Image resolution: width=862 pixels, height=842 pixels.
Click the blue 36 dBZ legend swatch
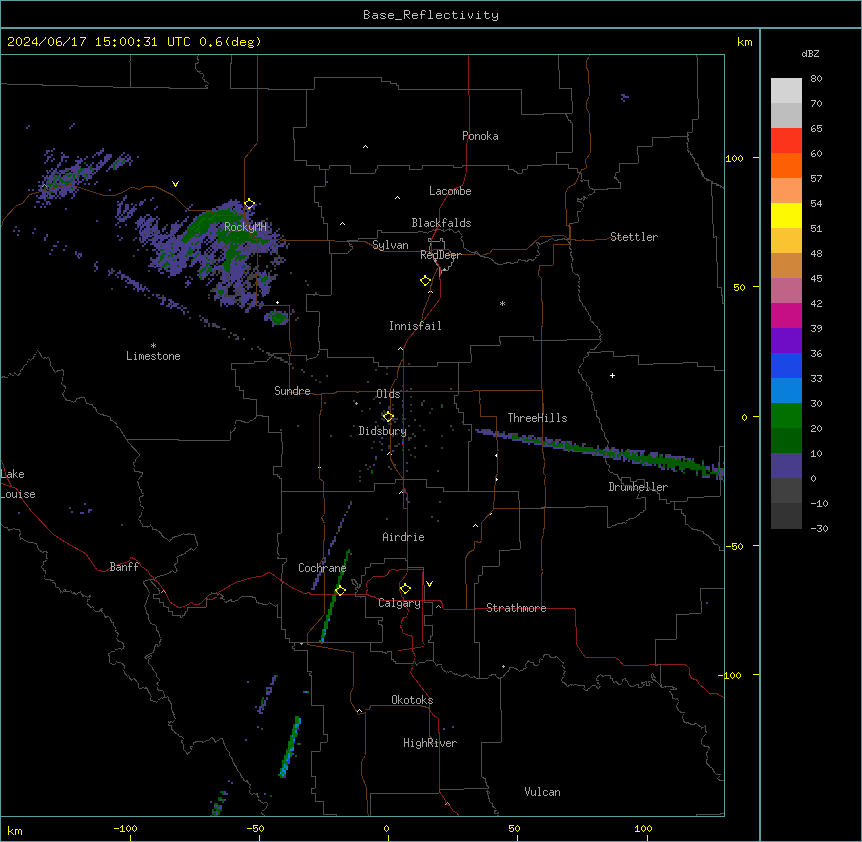point(786,365)
